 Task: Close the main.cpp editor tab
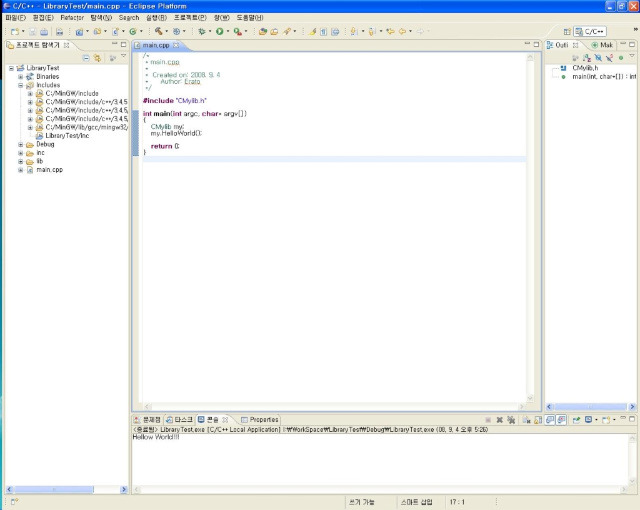click(176, 45)
